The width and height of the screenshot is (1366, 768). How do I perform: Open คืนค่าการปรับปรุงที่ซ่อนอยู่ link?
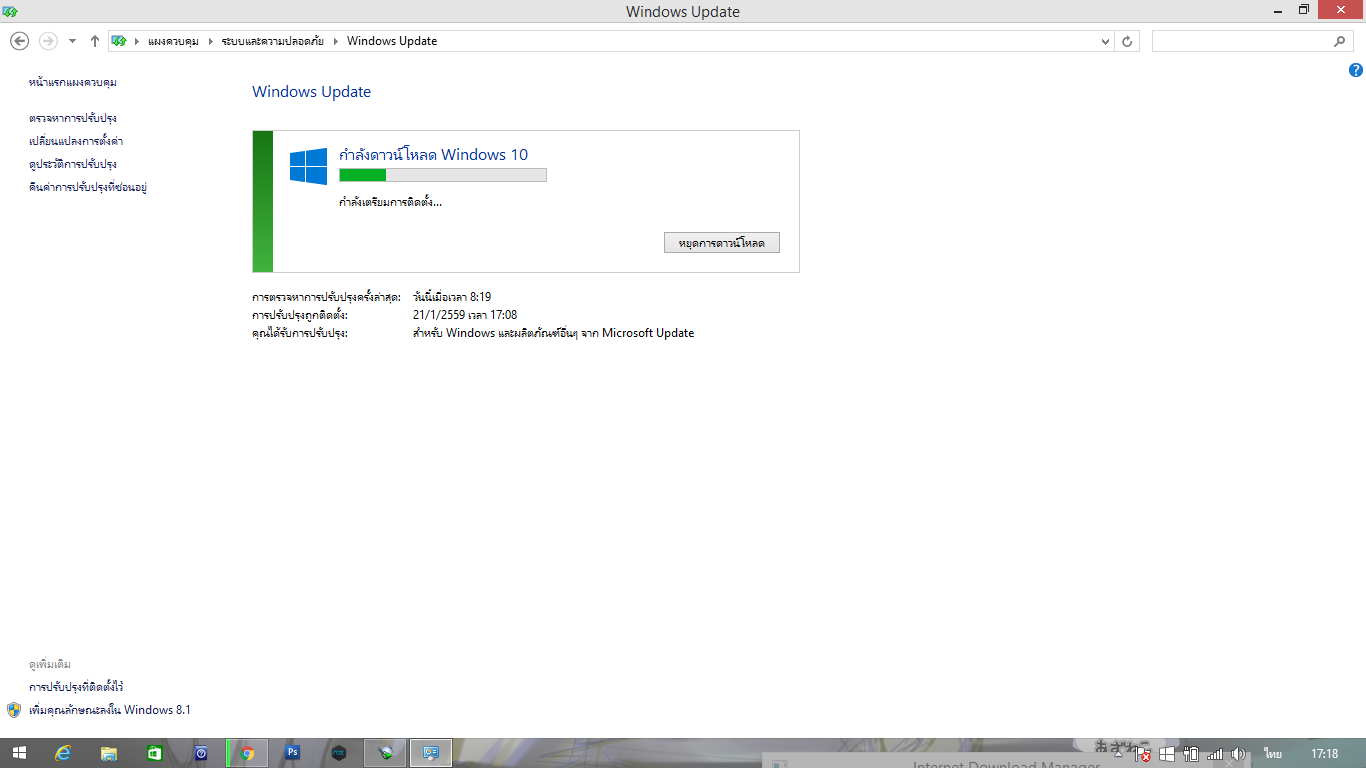(88, 187)
